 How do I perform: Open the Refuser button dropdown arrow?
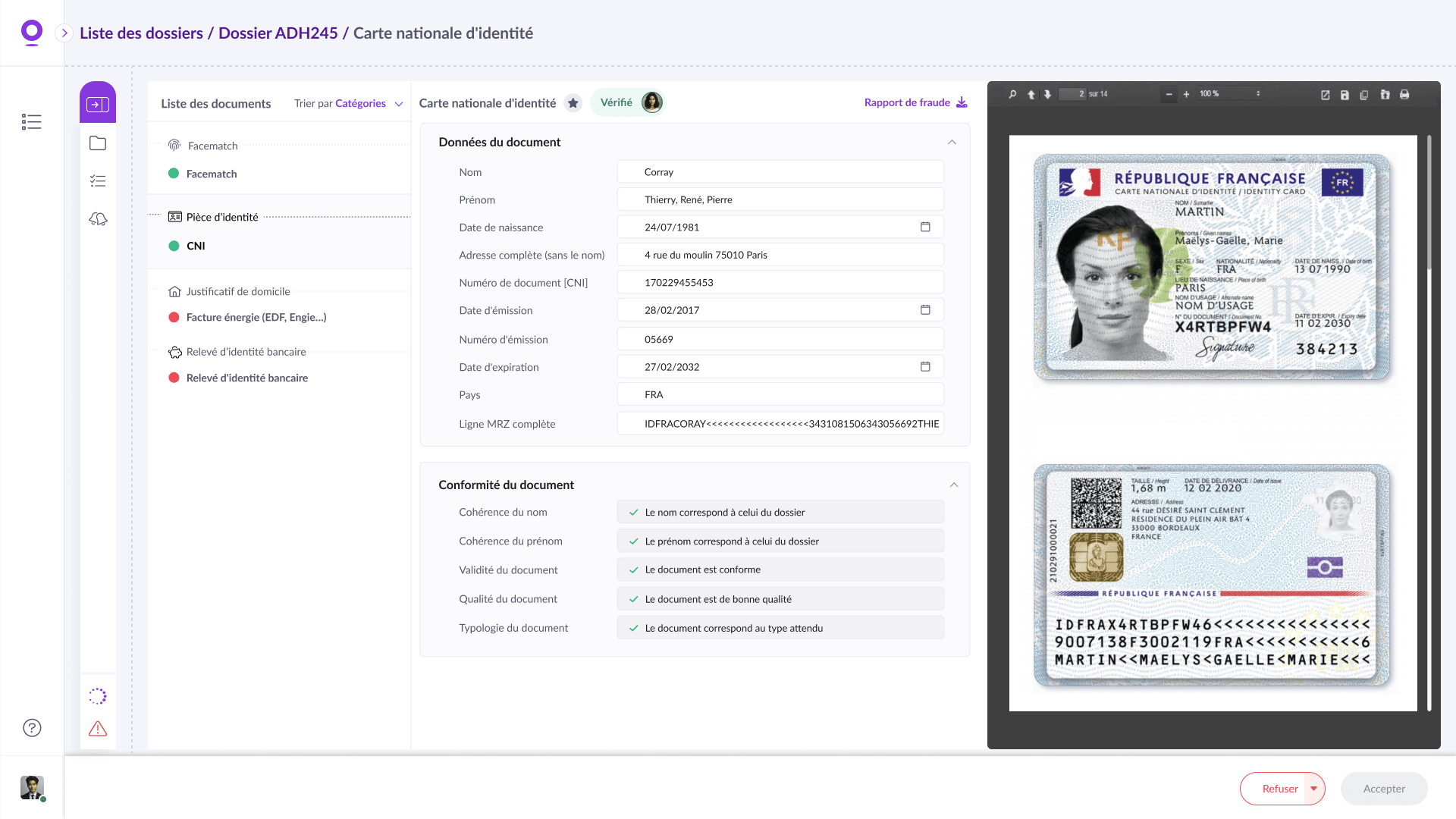tap(1314, 789)
